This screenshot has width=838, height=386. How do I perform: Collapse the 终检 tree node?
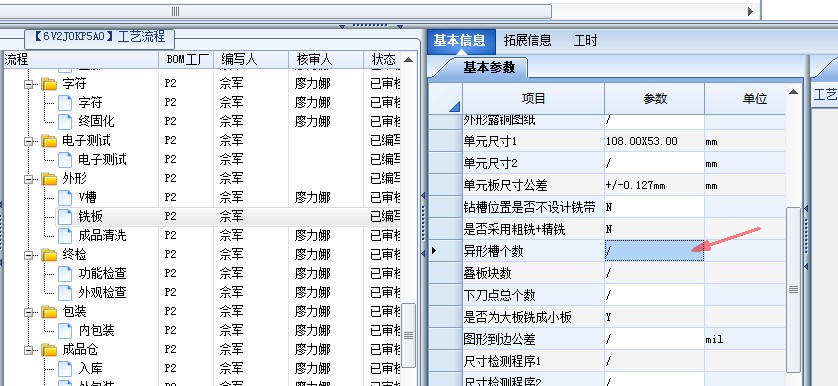click(x=28, y=255)
